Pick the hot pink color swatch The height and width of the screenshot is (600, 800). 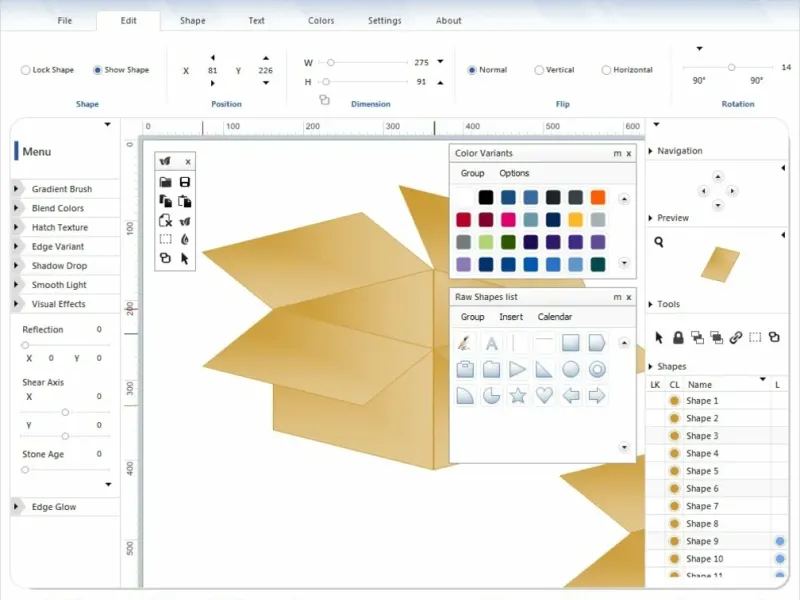[x=508, y=219]
